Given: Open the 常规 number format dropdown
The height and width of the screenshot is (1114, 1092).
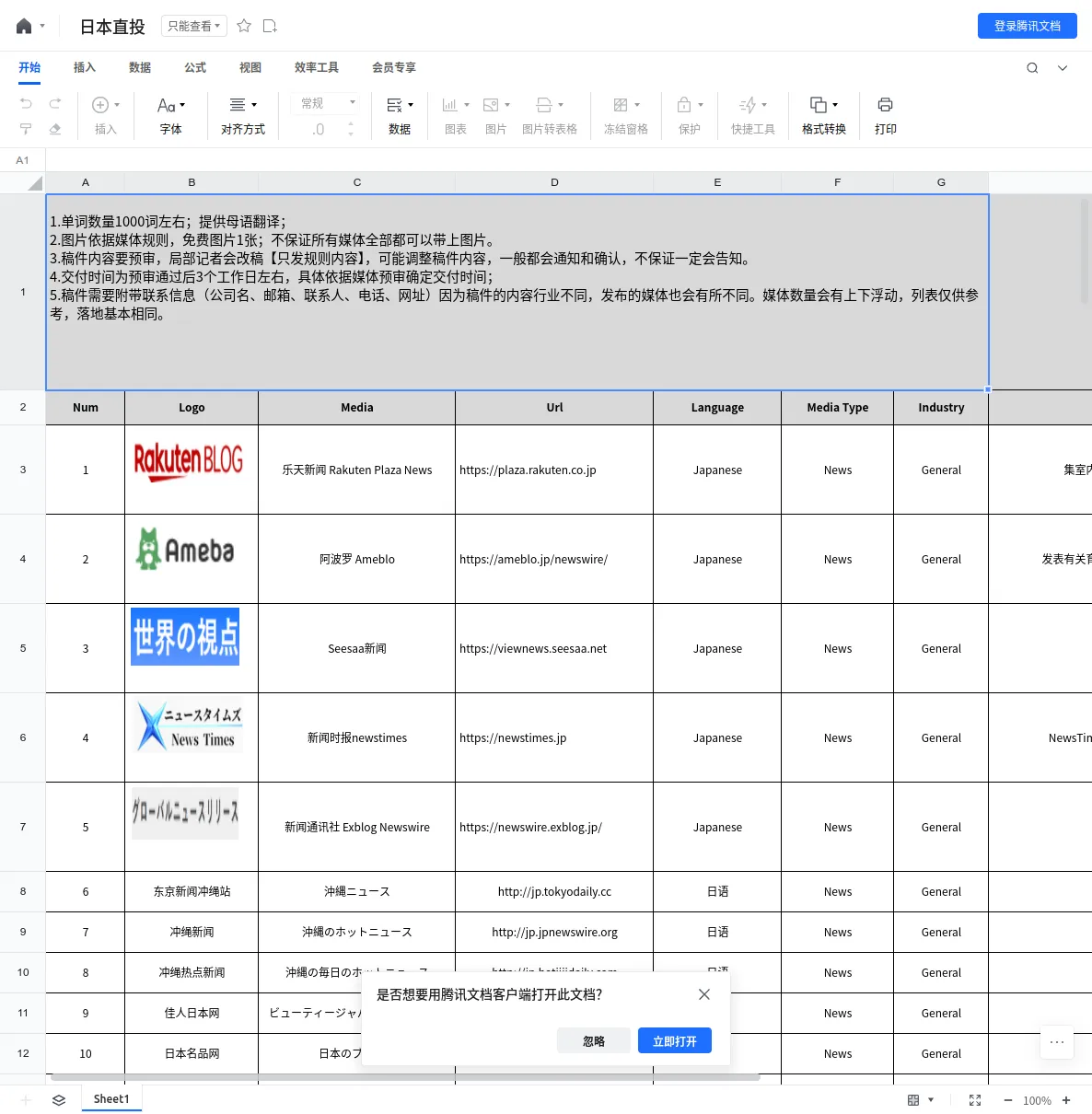Looking at the screenshot, I should pyautogui.click(x=328, y=103).
